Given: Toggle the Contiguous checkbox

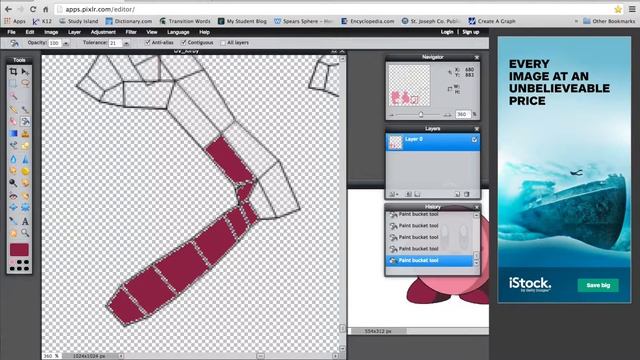Looking at the screenshot, I should tap(183, 42).
